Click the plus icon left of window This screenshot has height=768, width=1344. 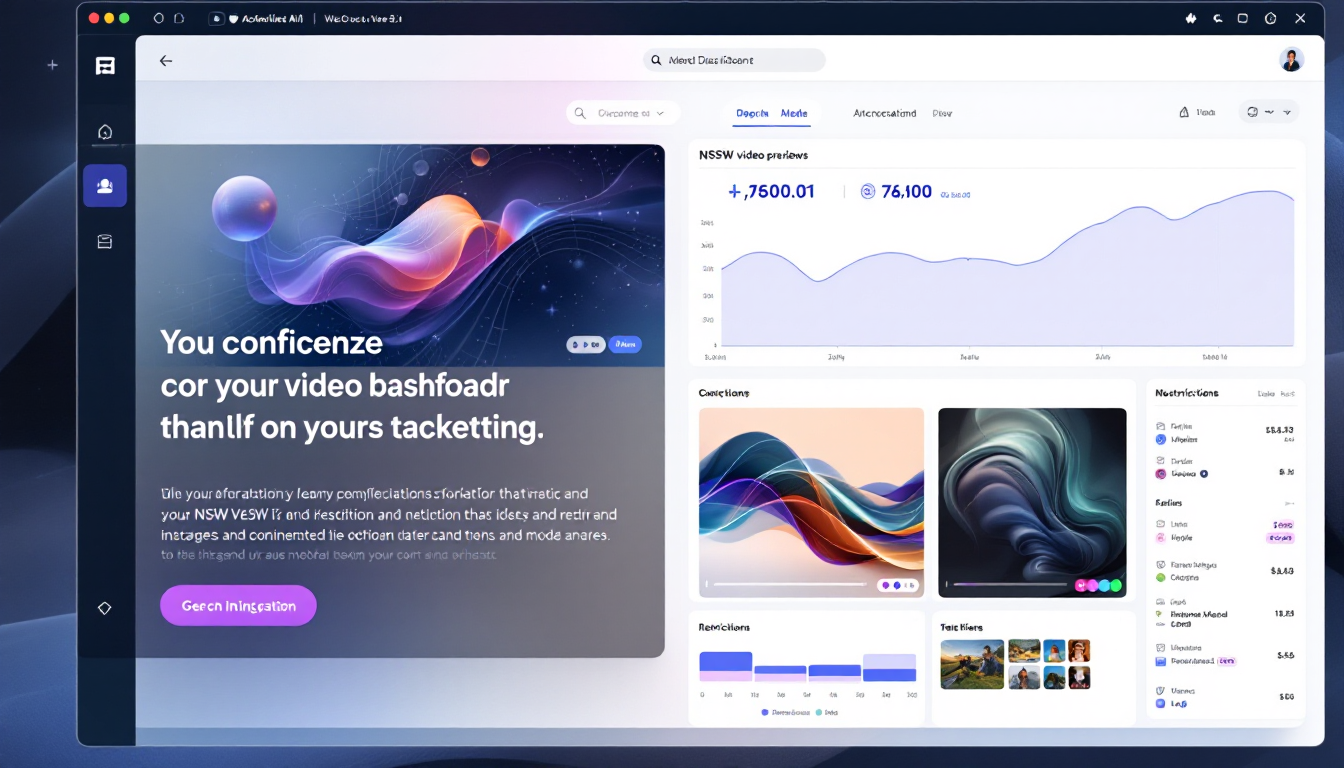(x=52, y=65)
